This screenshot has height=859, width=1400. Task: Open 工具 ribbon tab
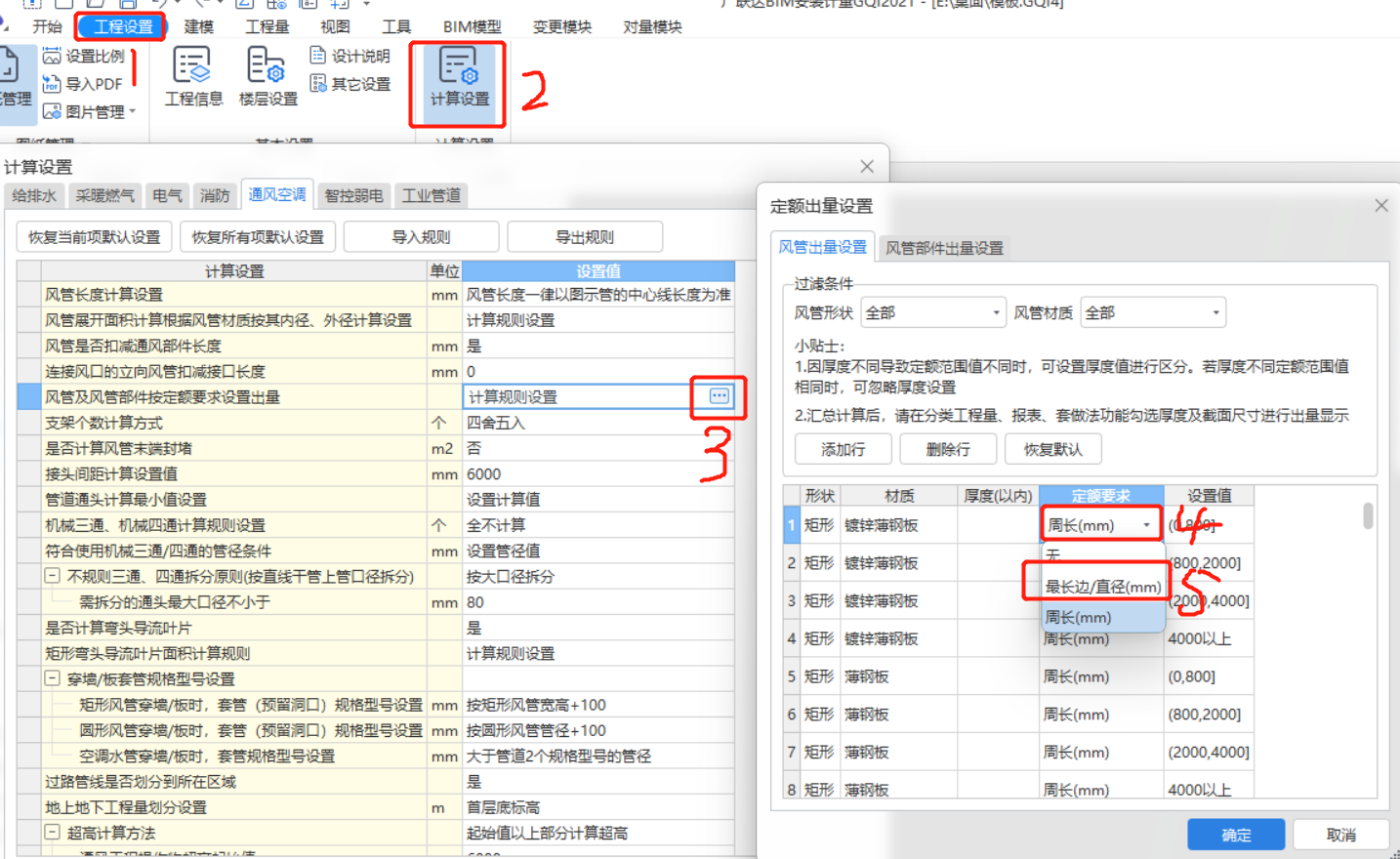(x=396, y=26)
